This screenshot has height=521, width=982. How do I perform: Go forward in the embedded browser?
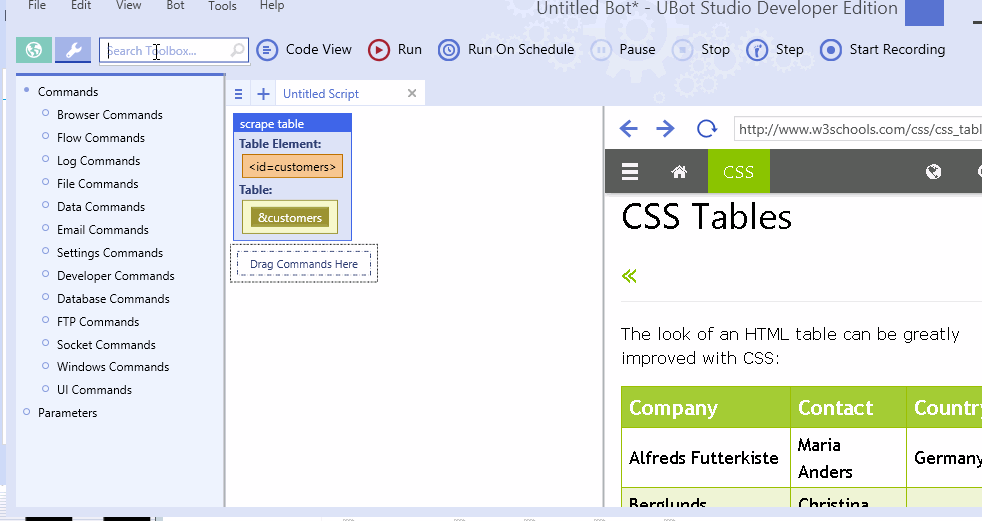665,129
